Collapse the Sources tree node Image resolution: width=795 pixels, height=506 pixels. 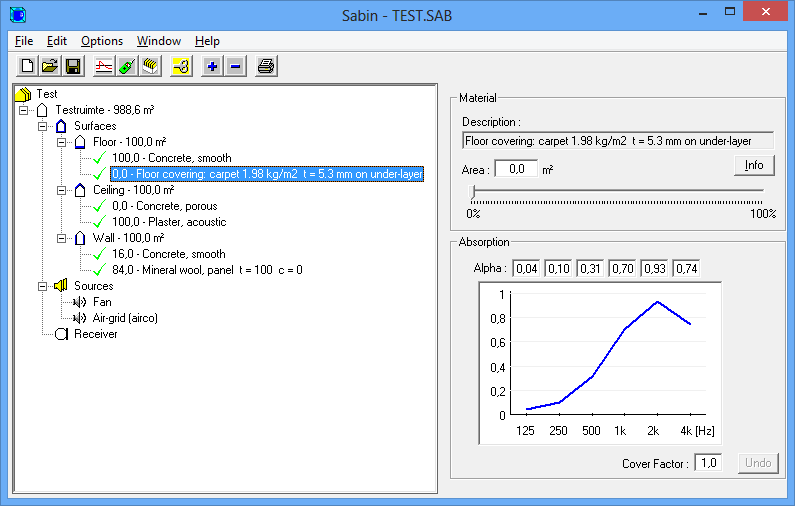pyautogui.click(x=43, y=286)
